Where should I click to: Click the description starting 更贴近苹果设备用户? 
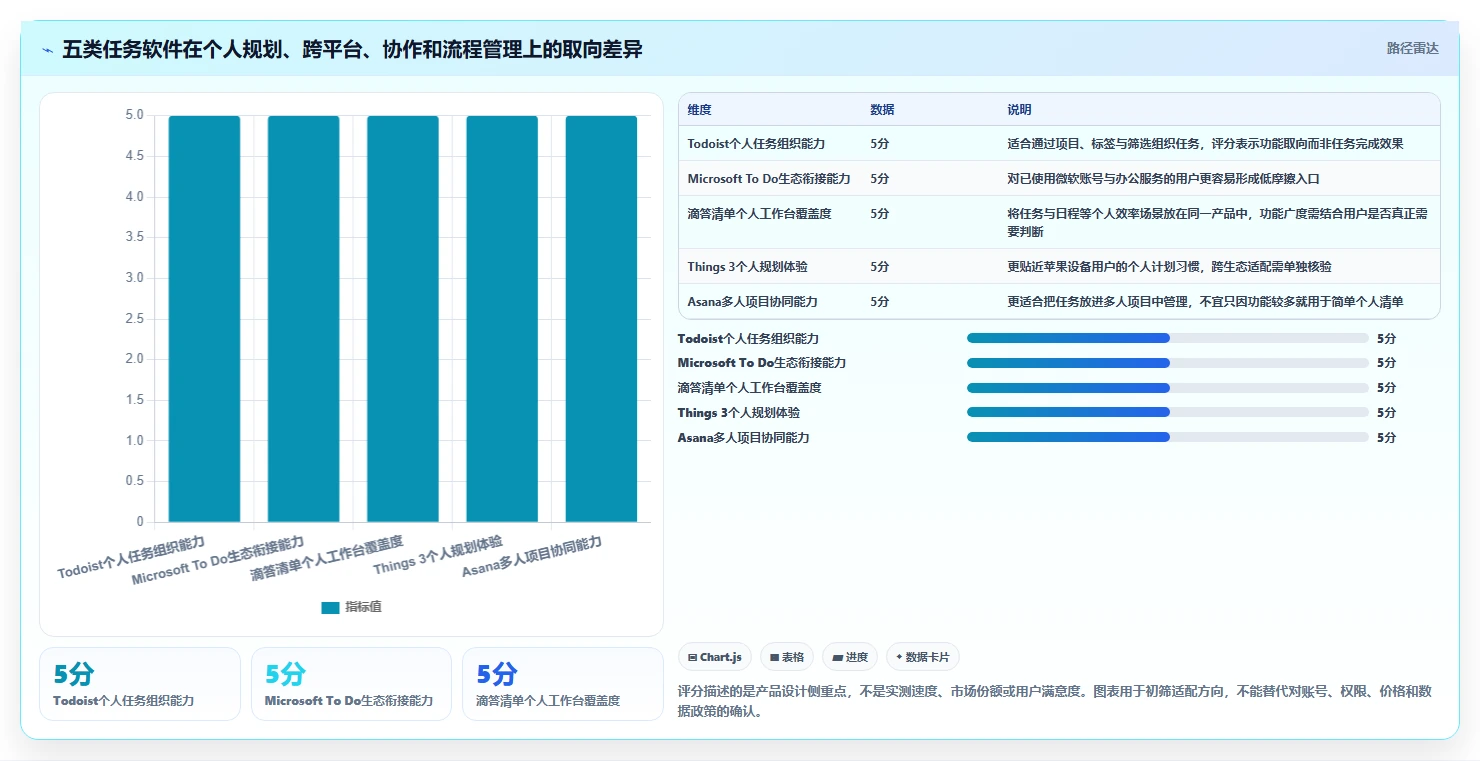pos(1169,267)
